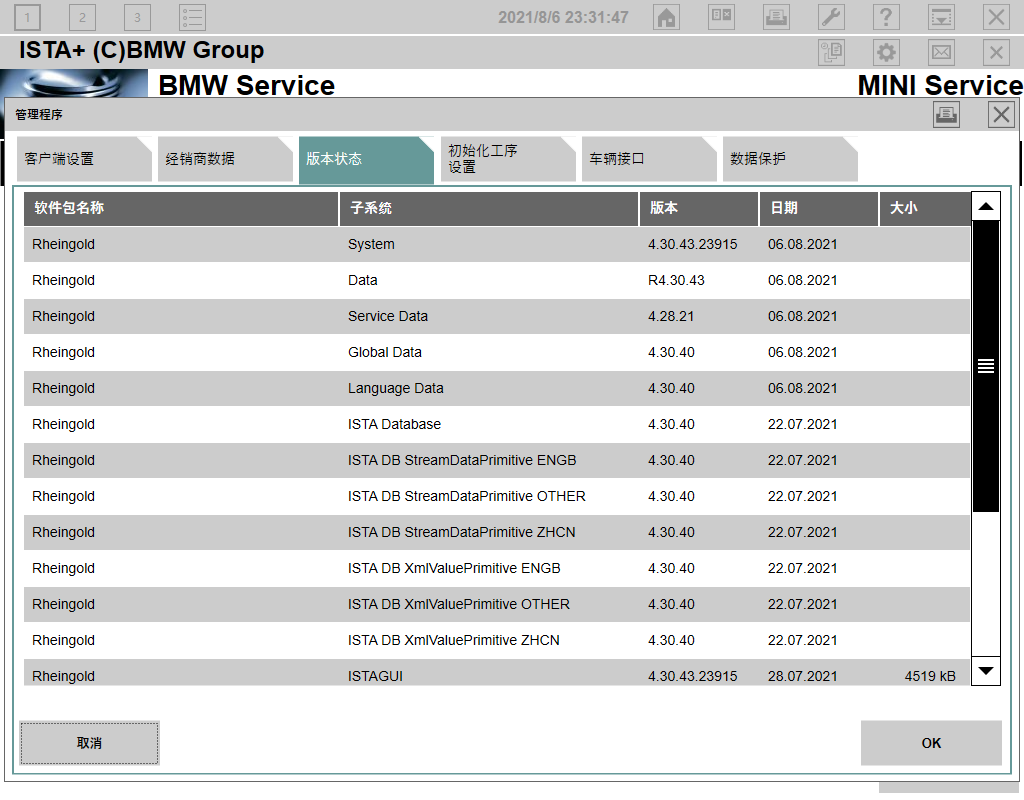
Task: Select ISTA DB XmlValuePrimitive ZHCN row
Action: (497, 639)
